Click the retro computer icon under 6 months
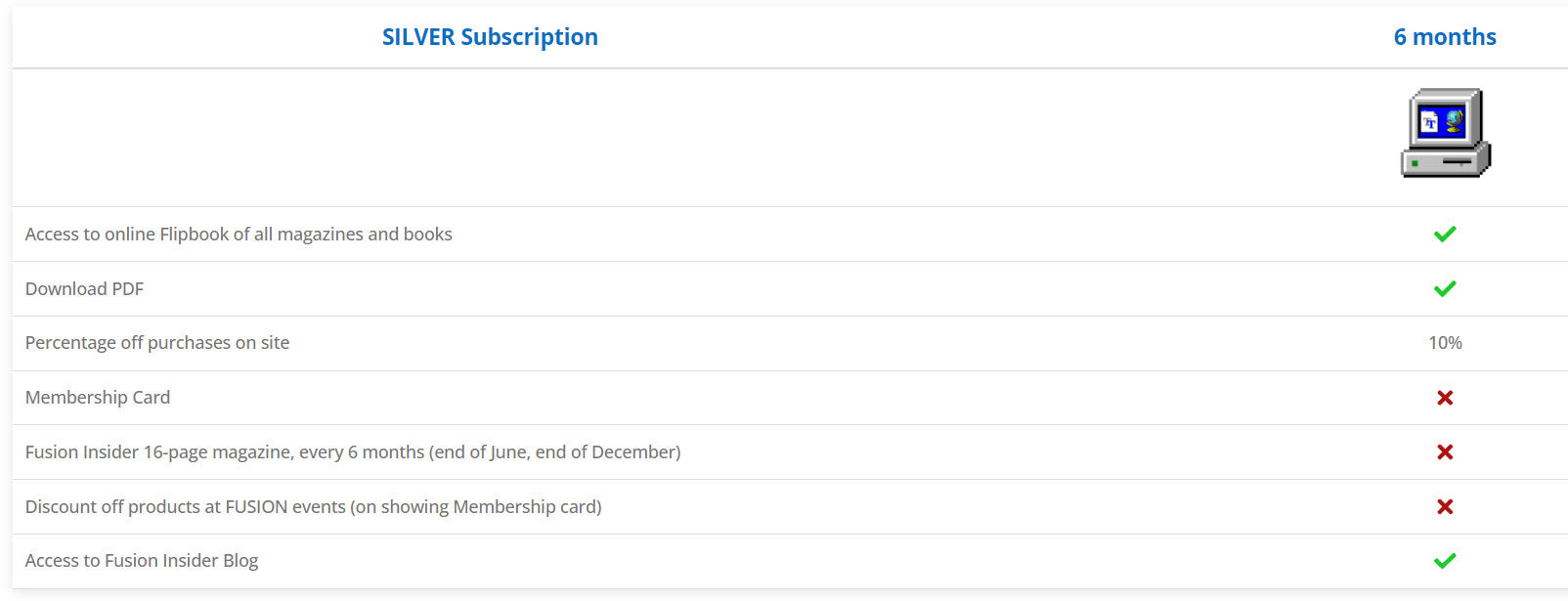This screenshot has width=1568, height=601. pyautogui.click(x=1445, y=134)
